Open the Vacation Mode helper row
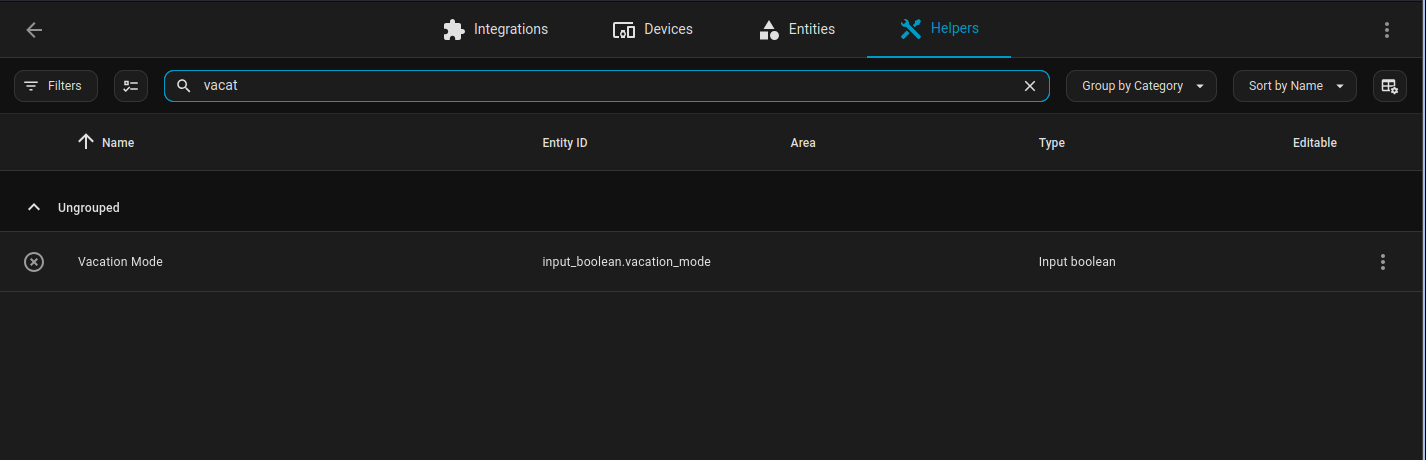 pyautogui.click(x=713, y=262)
